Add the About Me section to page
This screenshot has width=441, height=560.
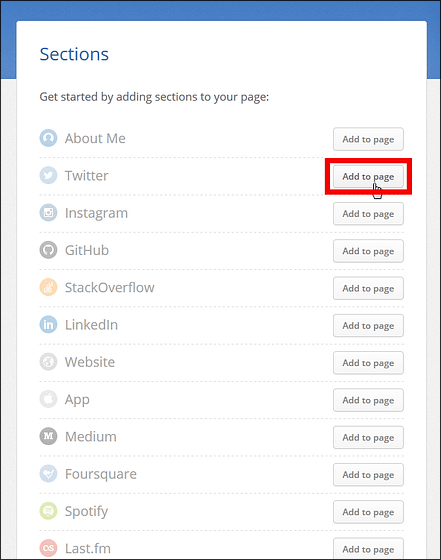(x=368, y=139)
